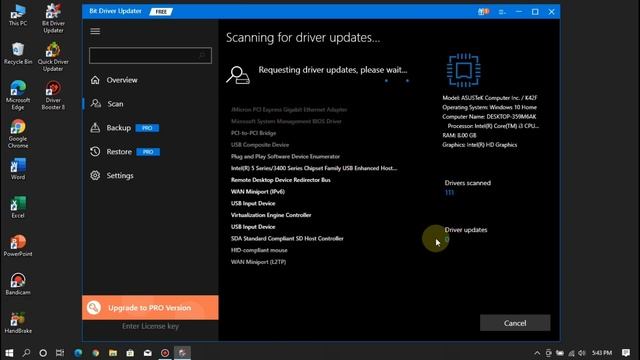The image size is (640, 360).
Task: Select the Virtualization Engine Controller entry
Action: pos(271,215)
